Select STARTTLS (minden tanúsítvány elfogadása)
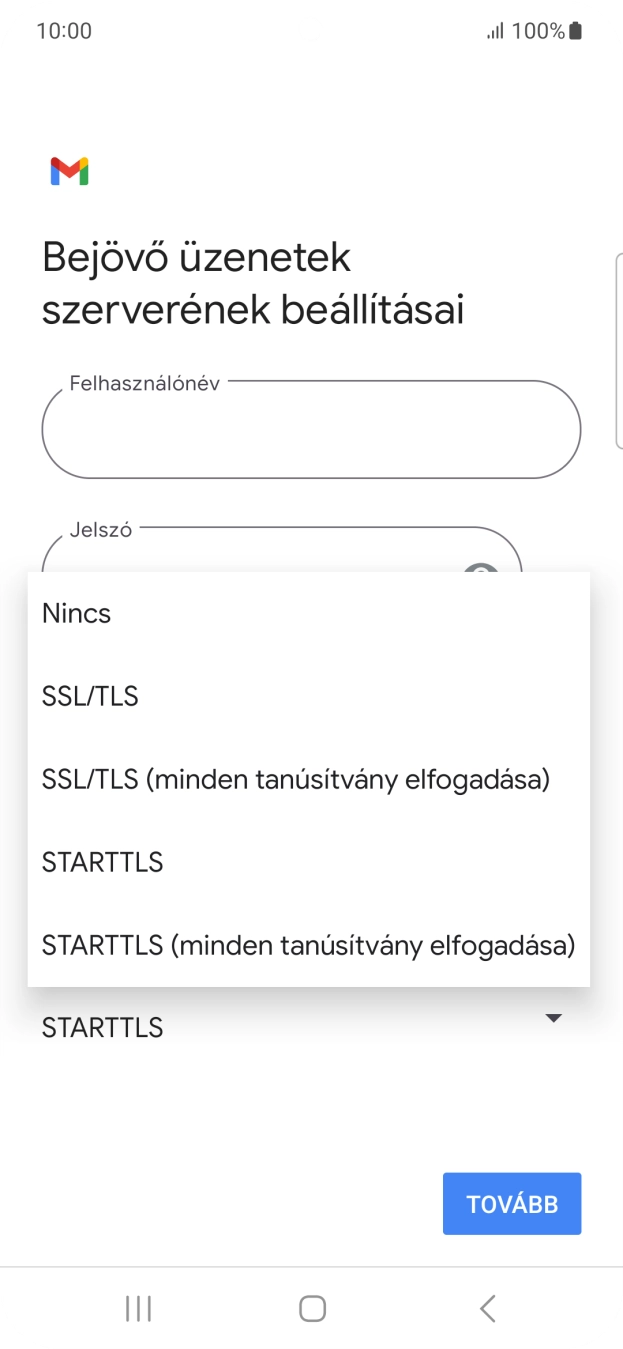The width and height of the screenshot is (623, 1349). [x=307, y=944]
